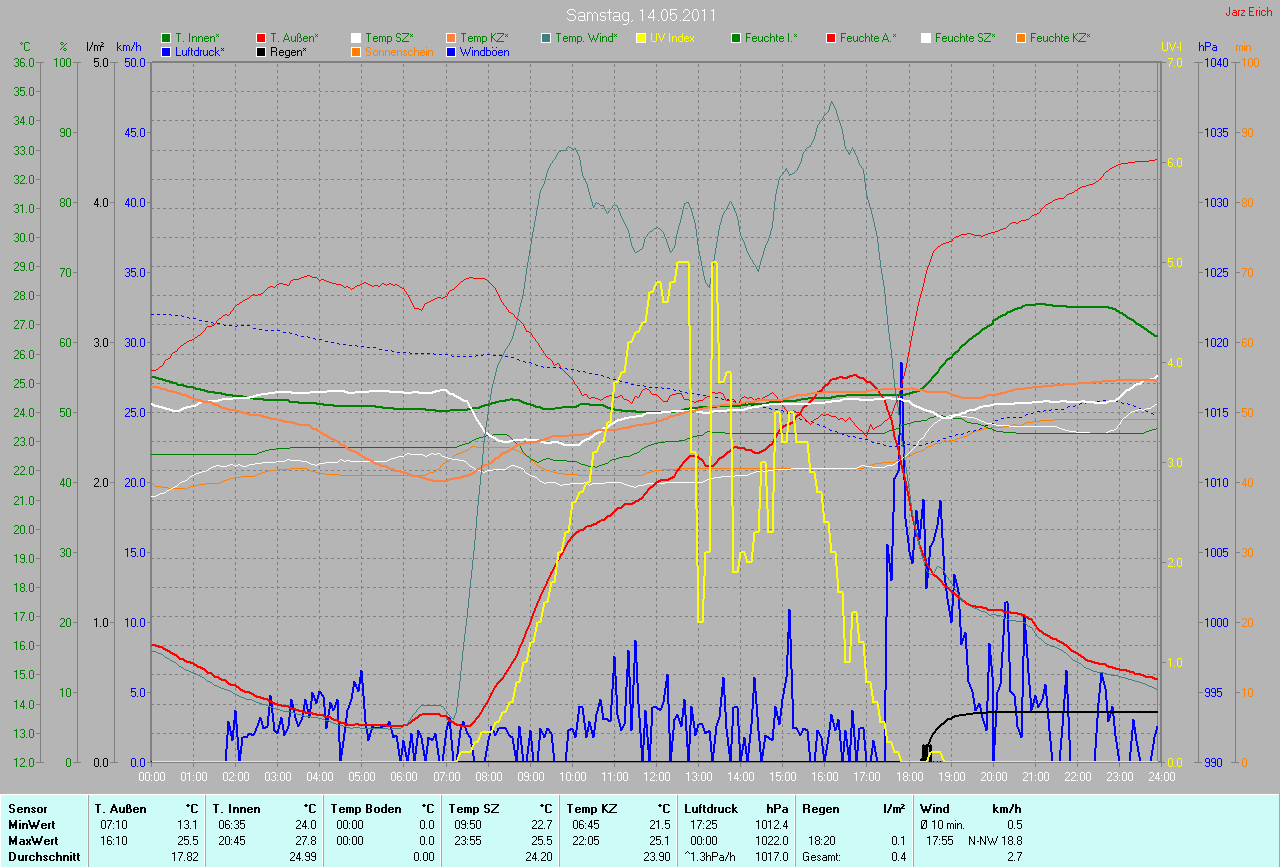This screenshot has width=1280, height=867.
Task: Click the l/m² axis unit above the chart
Action: pos(95,47)
